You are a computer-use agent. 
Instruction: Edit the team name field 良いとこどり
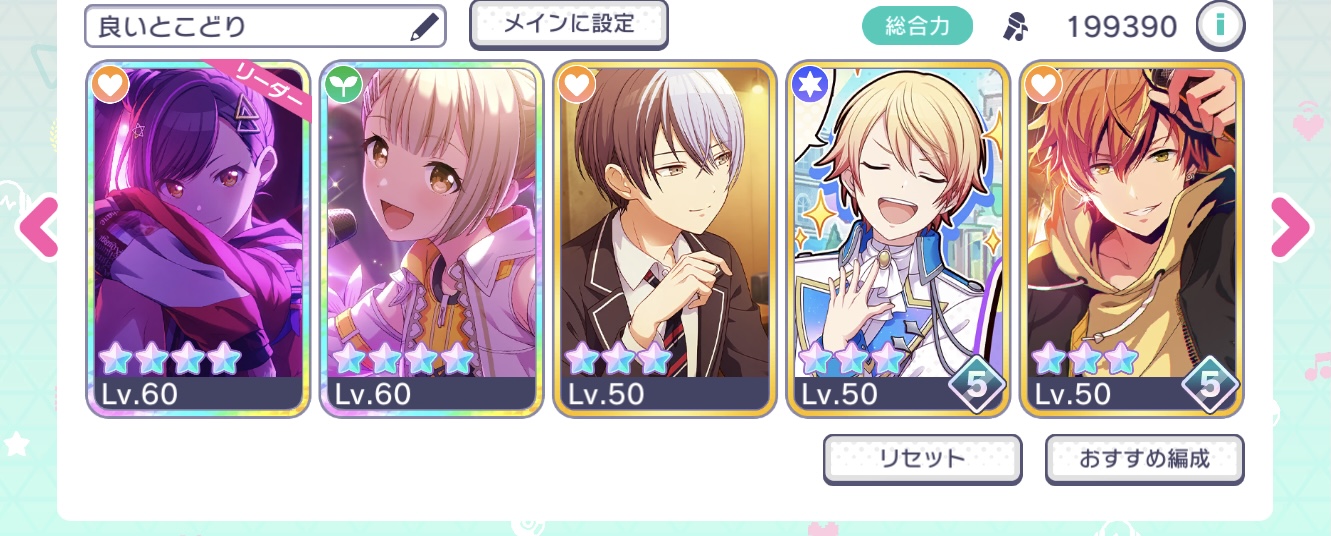click(x=265, y=26)
